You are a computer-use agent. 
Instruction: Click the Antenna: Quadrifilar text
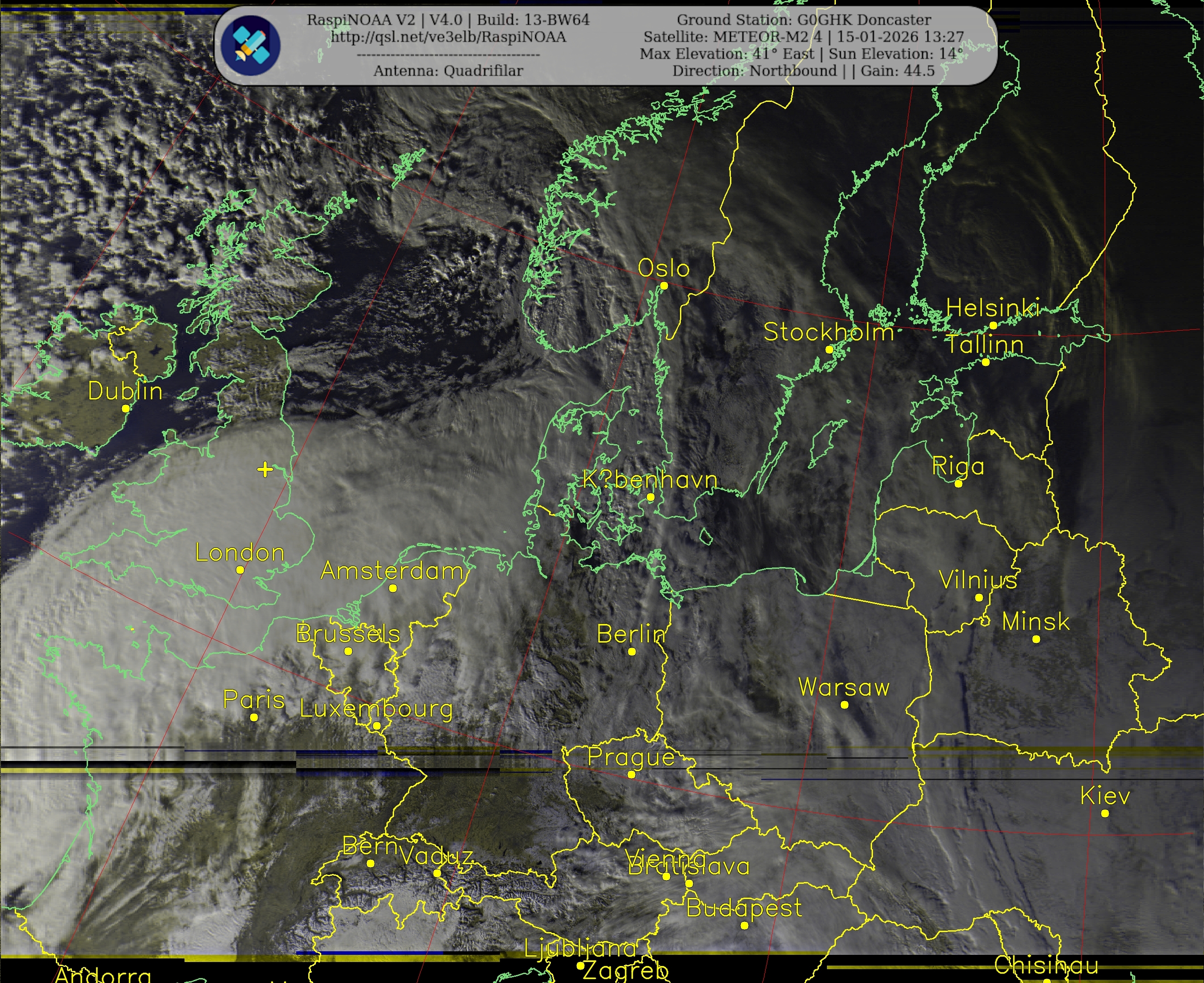(x=448, y=71)
